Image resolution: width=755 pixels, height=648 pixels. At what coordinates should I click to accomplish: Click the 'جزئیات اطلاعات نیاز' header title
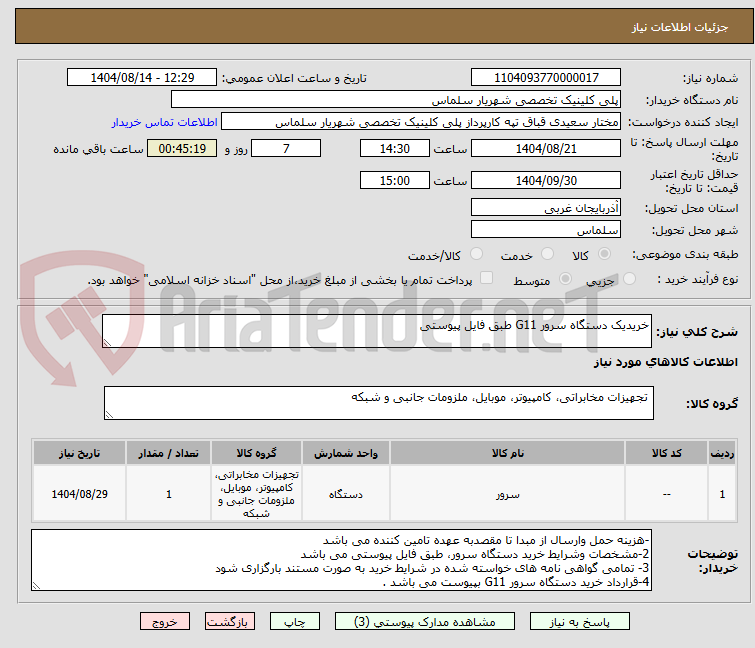tap(679, 27)
